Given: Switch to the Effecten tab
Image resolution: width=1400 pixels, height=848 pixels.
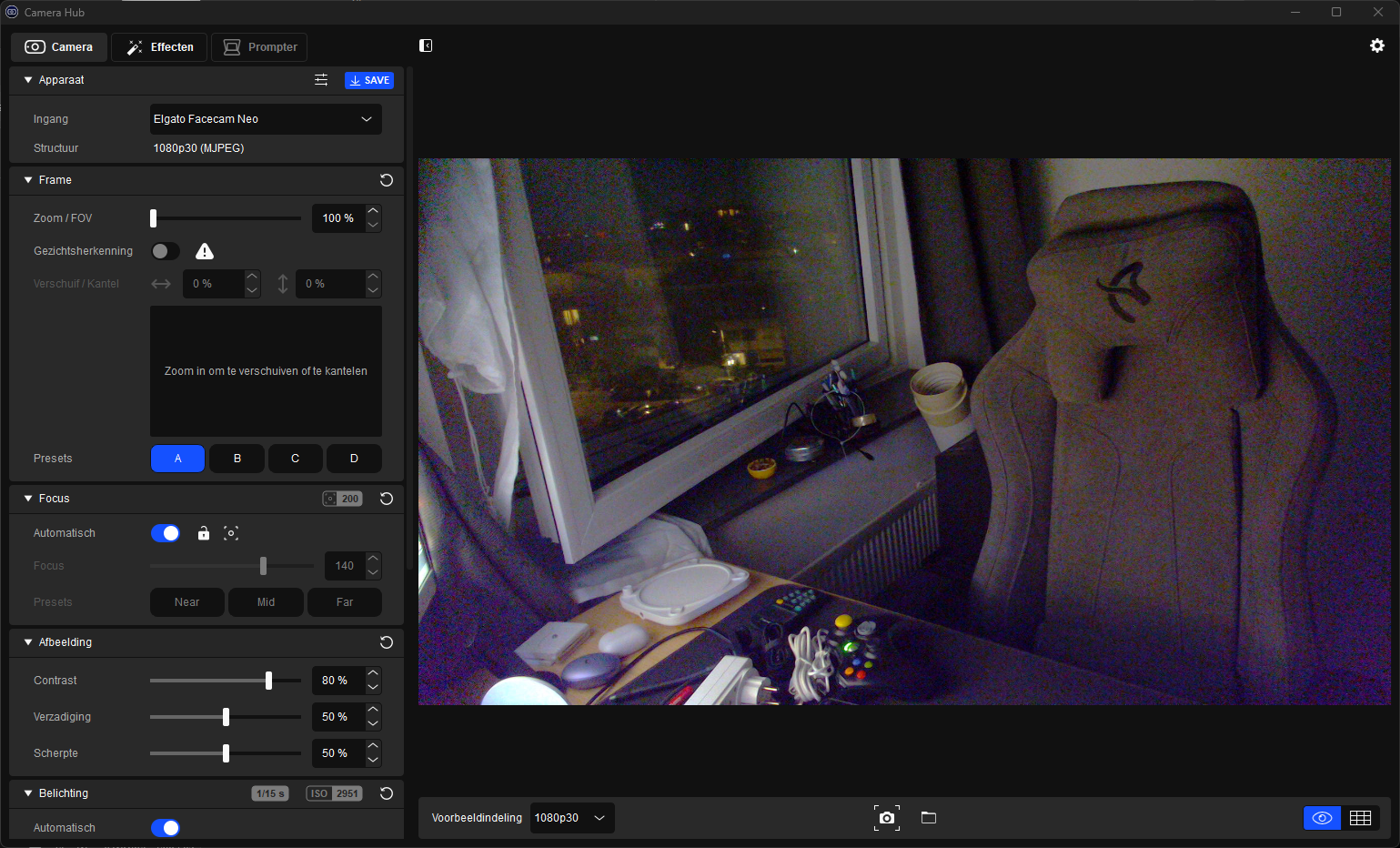Looking at the screenshot, I should 159,47.
